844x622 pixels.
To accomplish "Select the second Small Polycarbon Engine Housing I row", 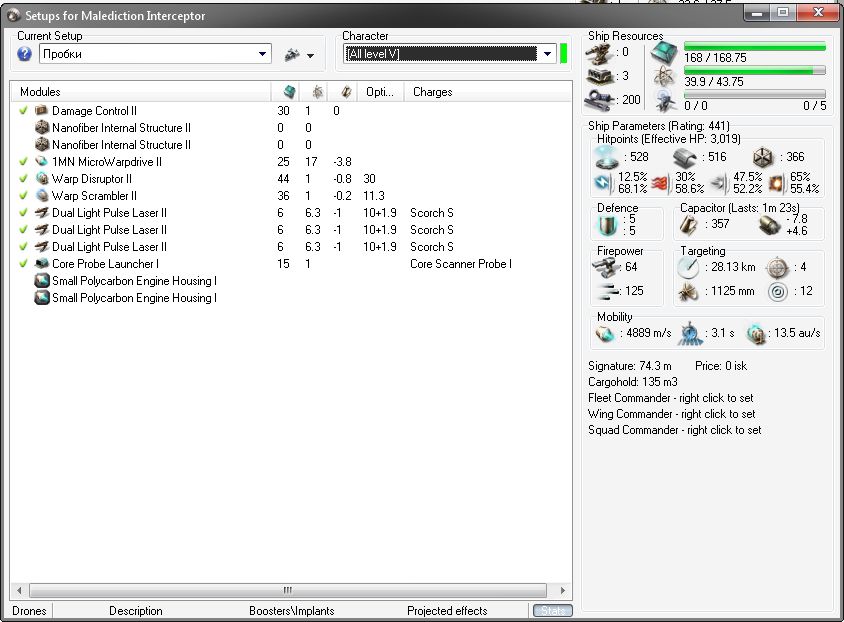I will pyautogui.click(x=291, y=298).
